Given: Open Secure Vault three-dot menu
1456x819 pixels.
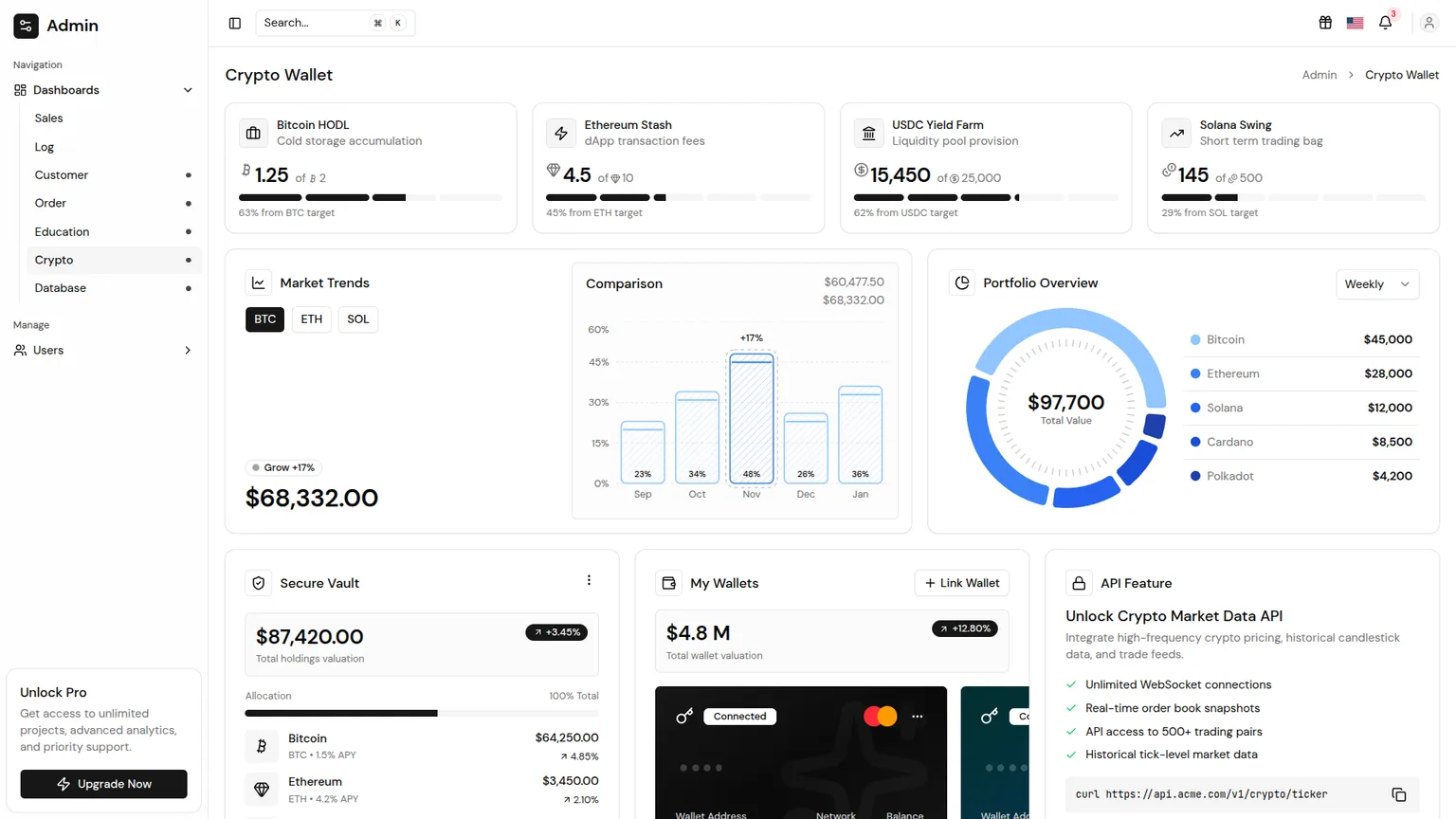Looking at the screenshot, I should point(589,580).
